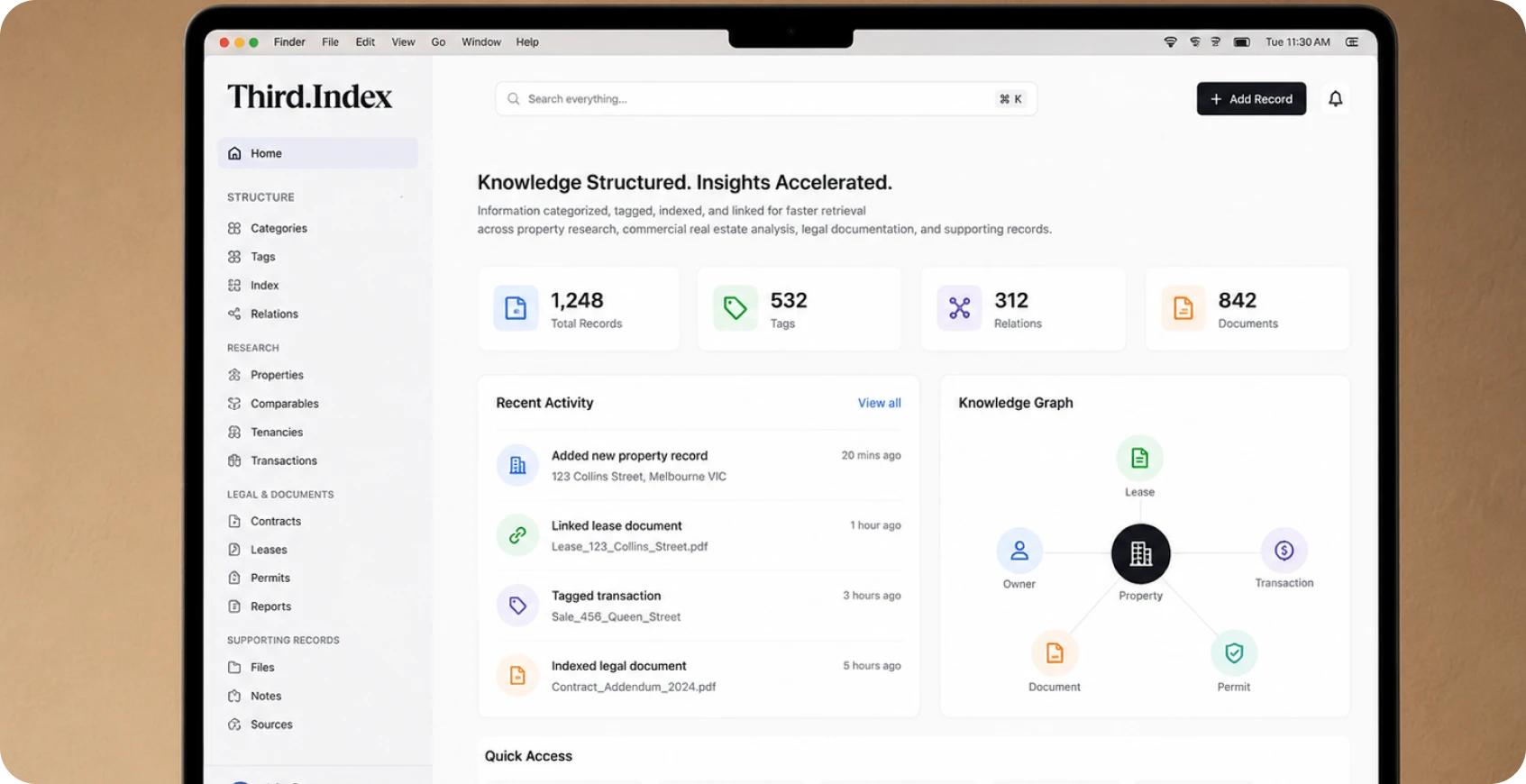Click the green Tags stat icon

click(736, 308)
